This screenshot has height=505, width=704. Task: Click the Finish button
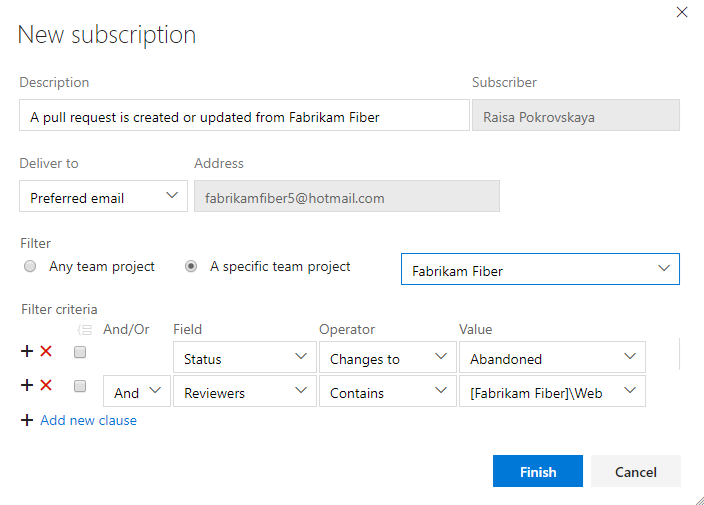tap(538, 471)
